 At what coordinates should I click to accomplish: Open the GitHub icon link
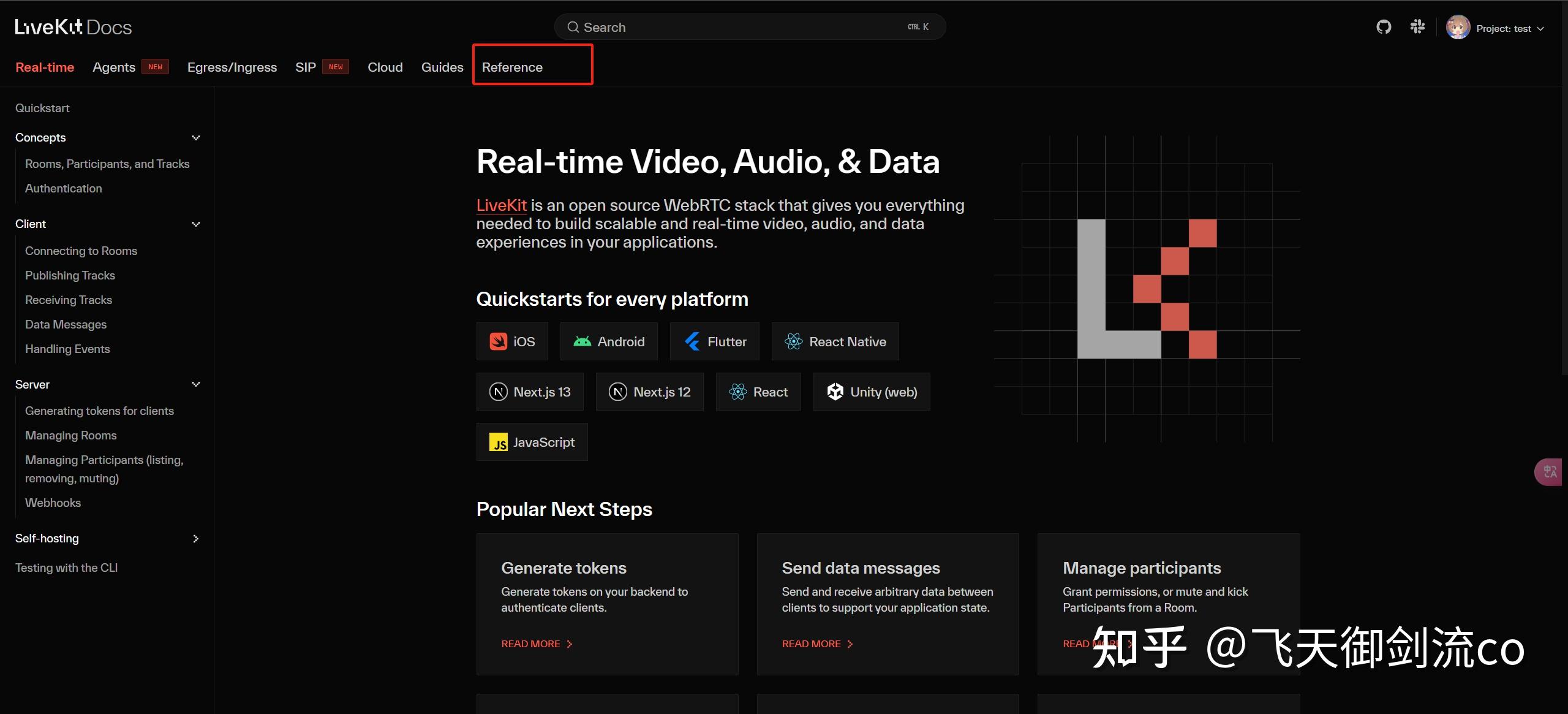pos(1384,27)
